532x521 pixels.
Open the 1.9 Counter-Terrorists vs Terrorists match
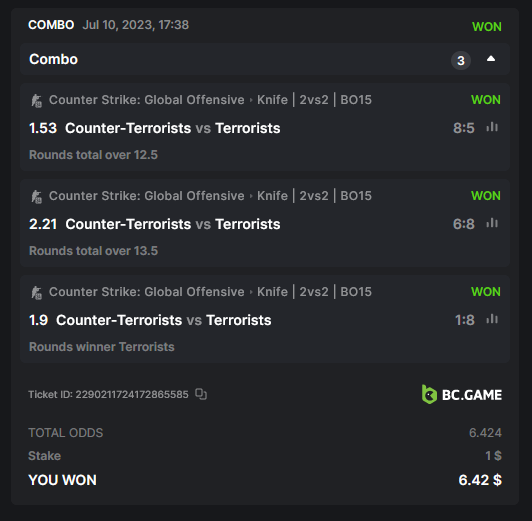pos(150,320)
